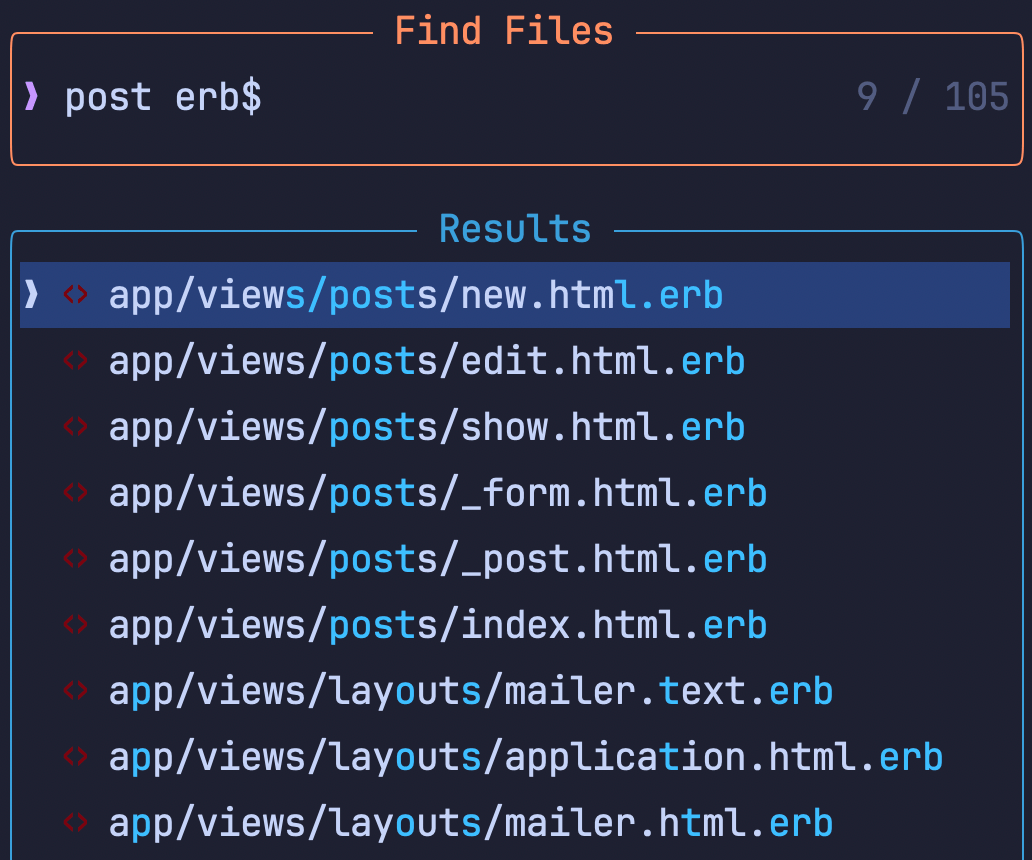Viewport: 1032px width, 860px height.
Task: Click the ERB icon beside application.html.erb
Action: (x=75, y=757)
